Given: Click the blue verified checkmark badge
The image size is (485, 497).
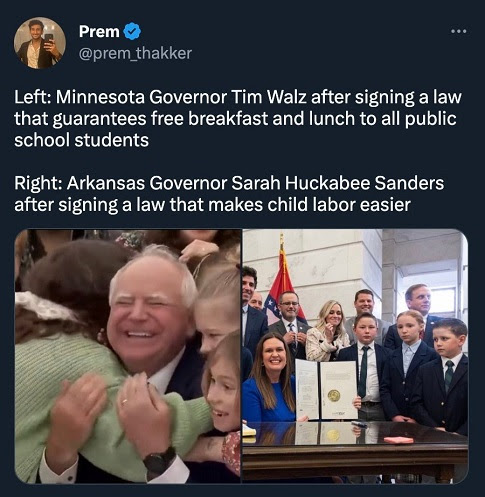Looking at the screenshot, I should click(132, 31).
